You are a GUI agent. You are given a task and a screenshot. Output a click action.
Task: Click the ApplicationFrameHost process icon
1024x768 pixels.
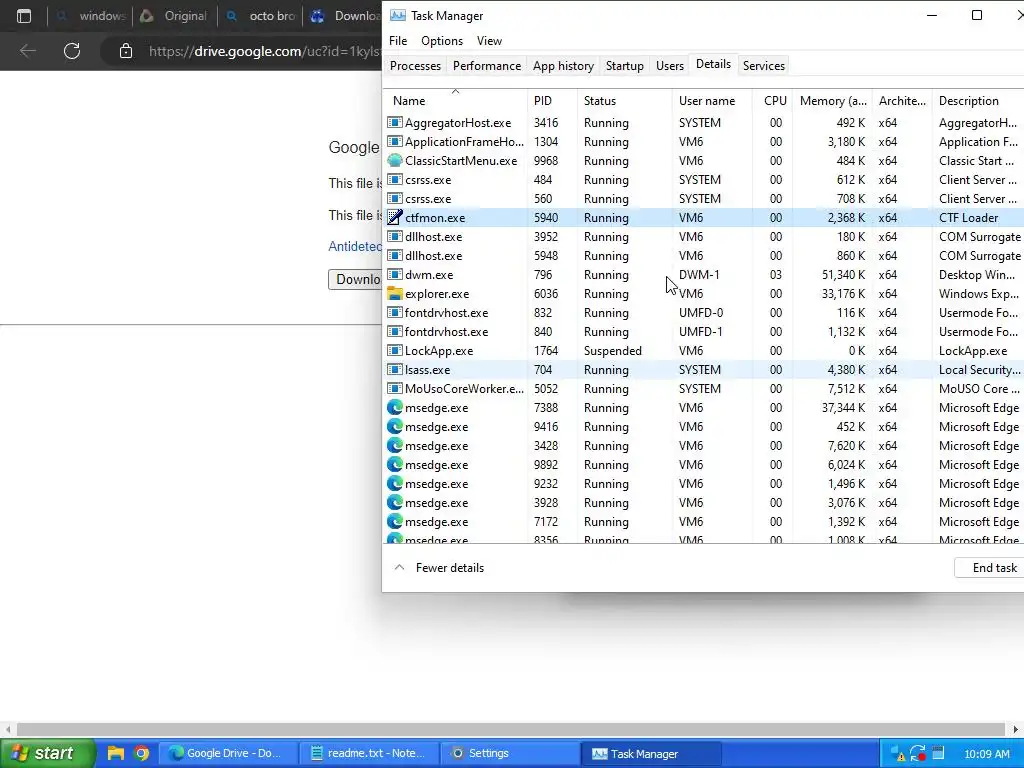tap(394, 142)
